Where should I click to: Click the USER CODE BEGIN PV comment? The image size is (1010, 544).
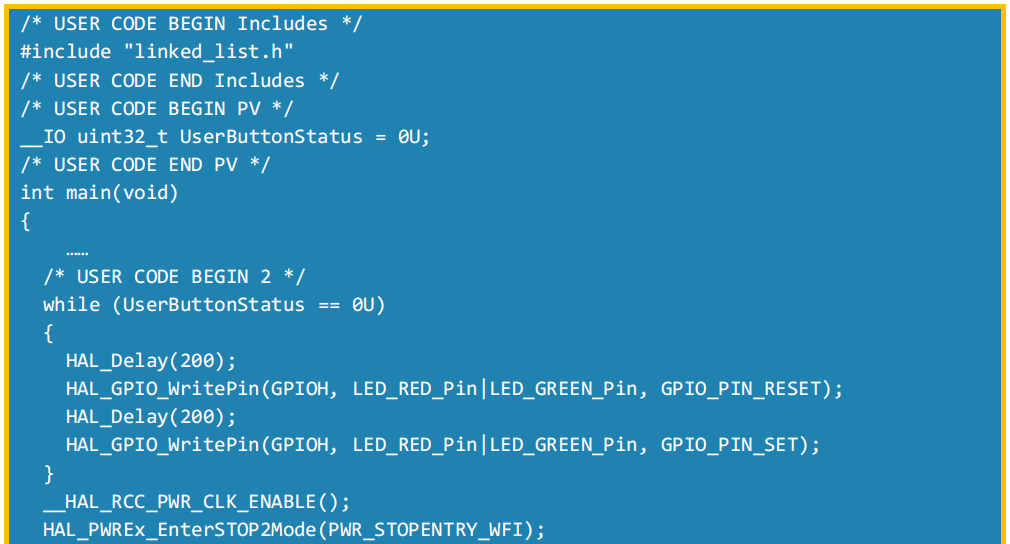click(157, 108)
